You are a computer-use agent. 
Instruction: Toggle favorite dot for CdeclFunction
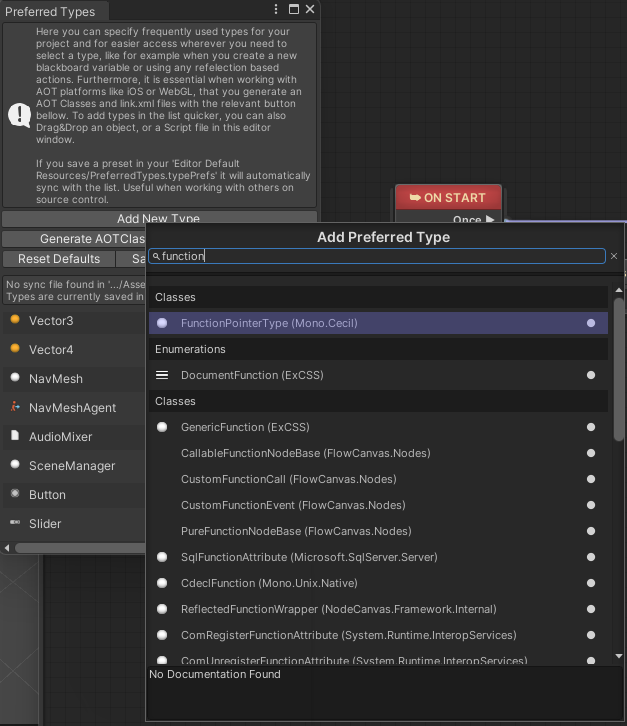591,583
